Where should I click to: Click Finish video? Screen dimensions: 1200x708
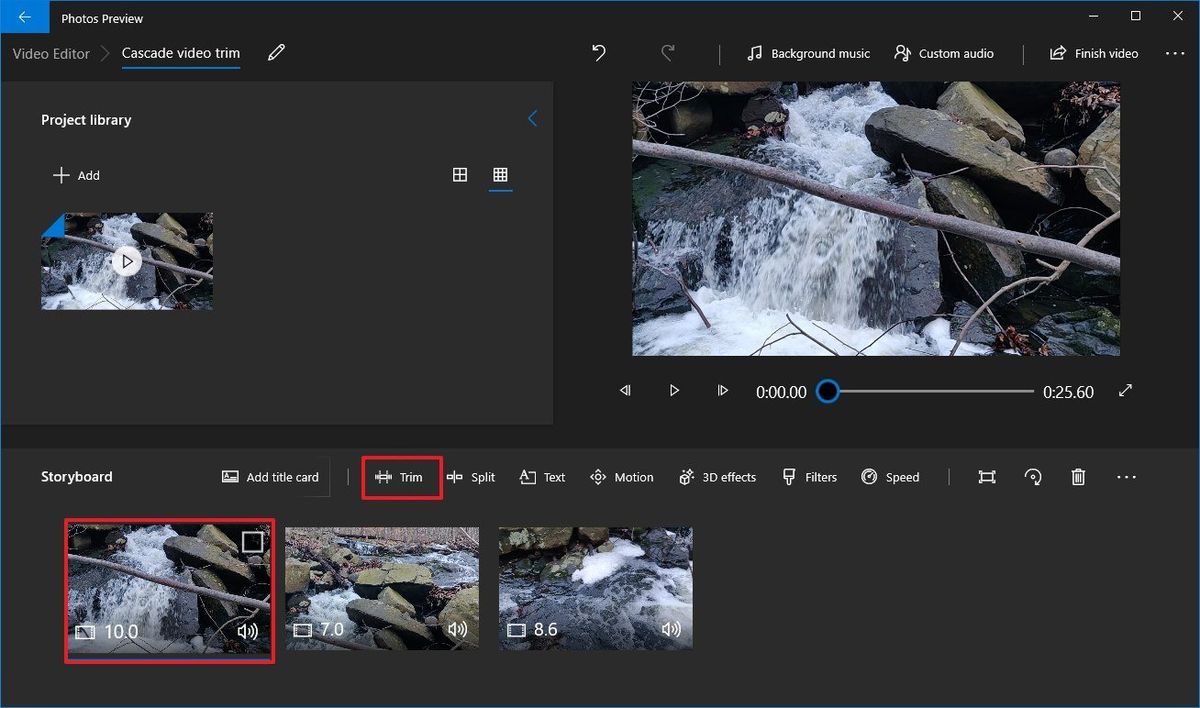[x=1094, y=53]
